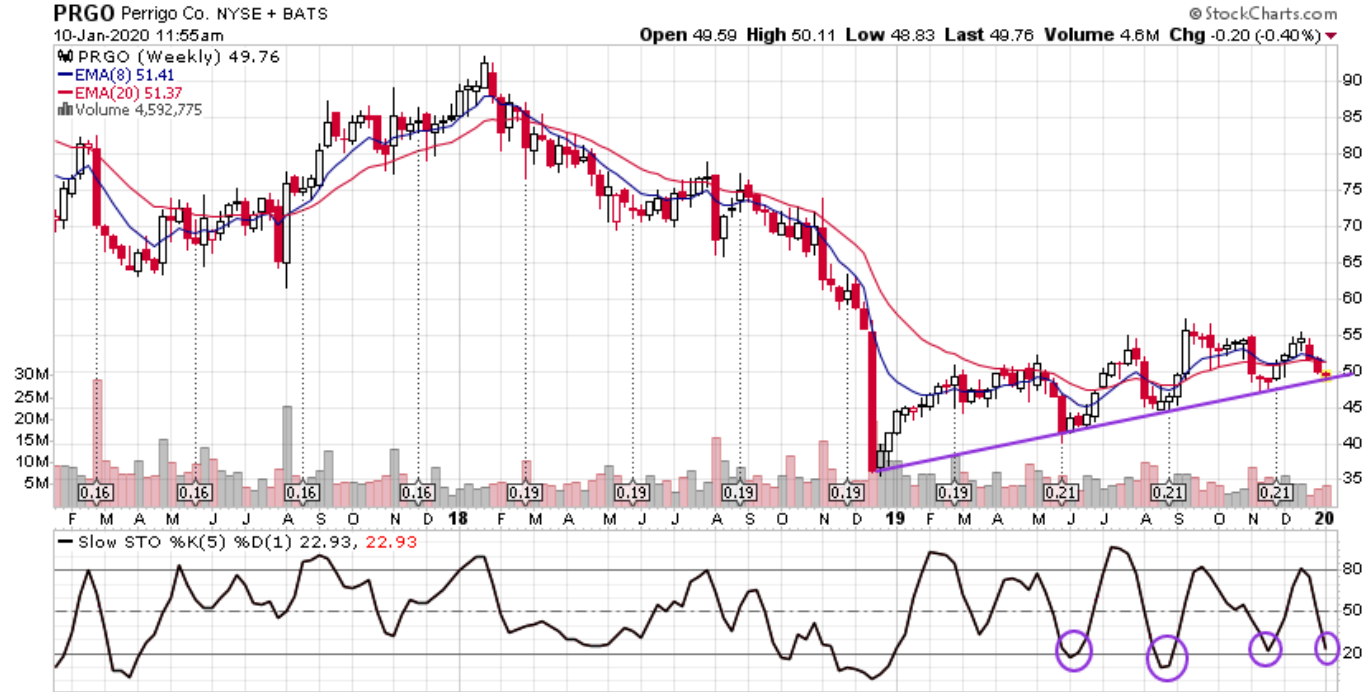Image resolution: width=1369 pixels, height=692 pixels.
Task: Click the leftmost purple circle on stochastic
Action: [x=1074, y=651]
